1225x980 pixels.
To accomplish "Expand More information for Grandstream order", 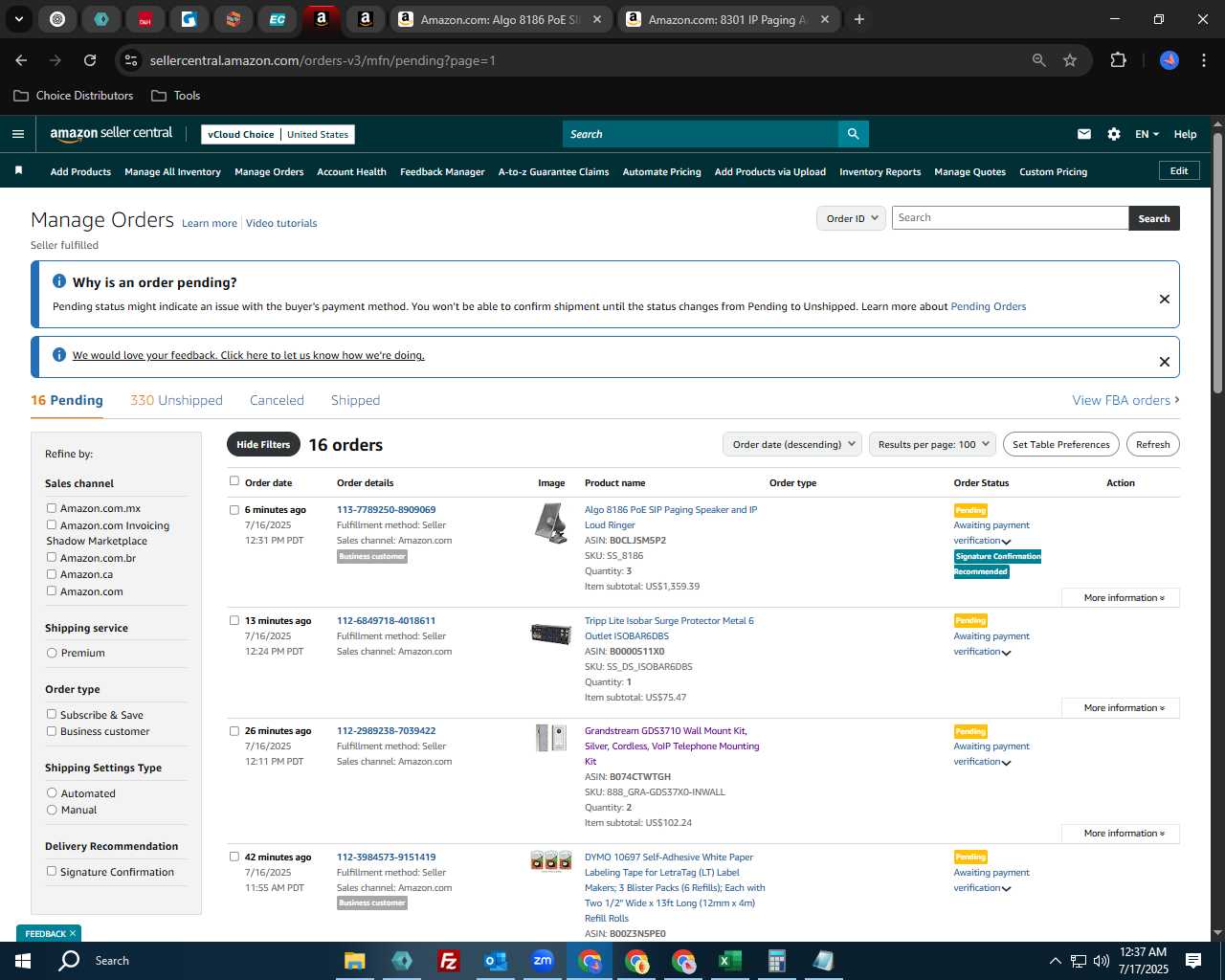I will tap(1121, 834).
